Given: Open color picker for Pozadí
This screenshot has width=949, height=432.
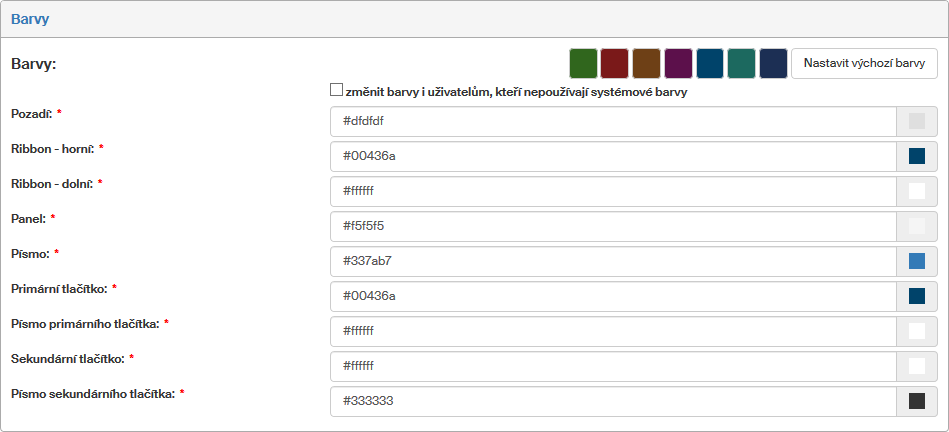Looking at the screenshot, I should [x=916, y=121].
